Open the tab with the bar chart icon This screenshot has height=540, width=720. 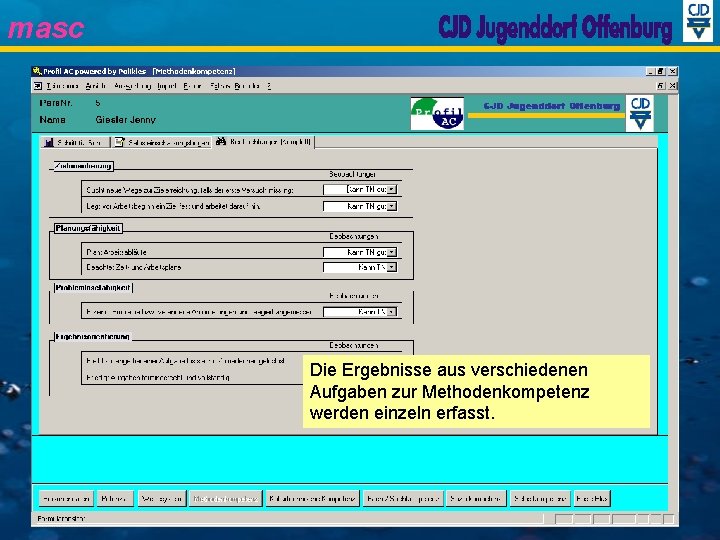click(75, 142)
